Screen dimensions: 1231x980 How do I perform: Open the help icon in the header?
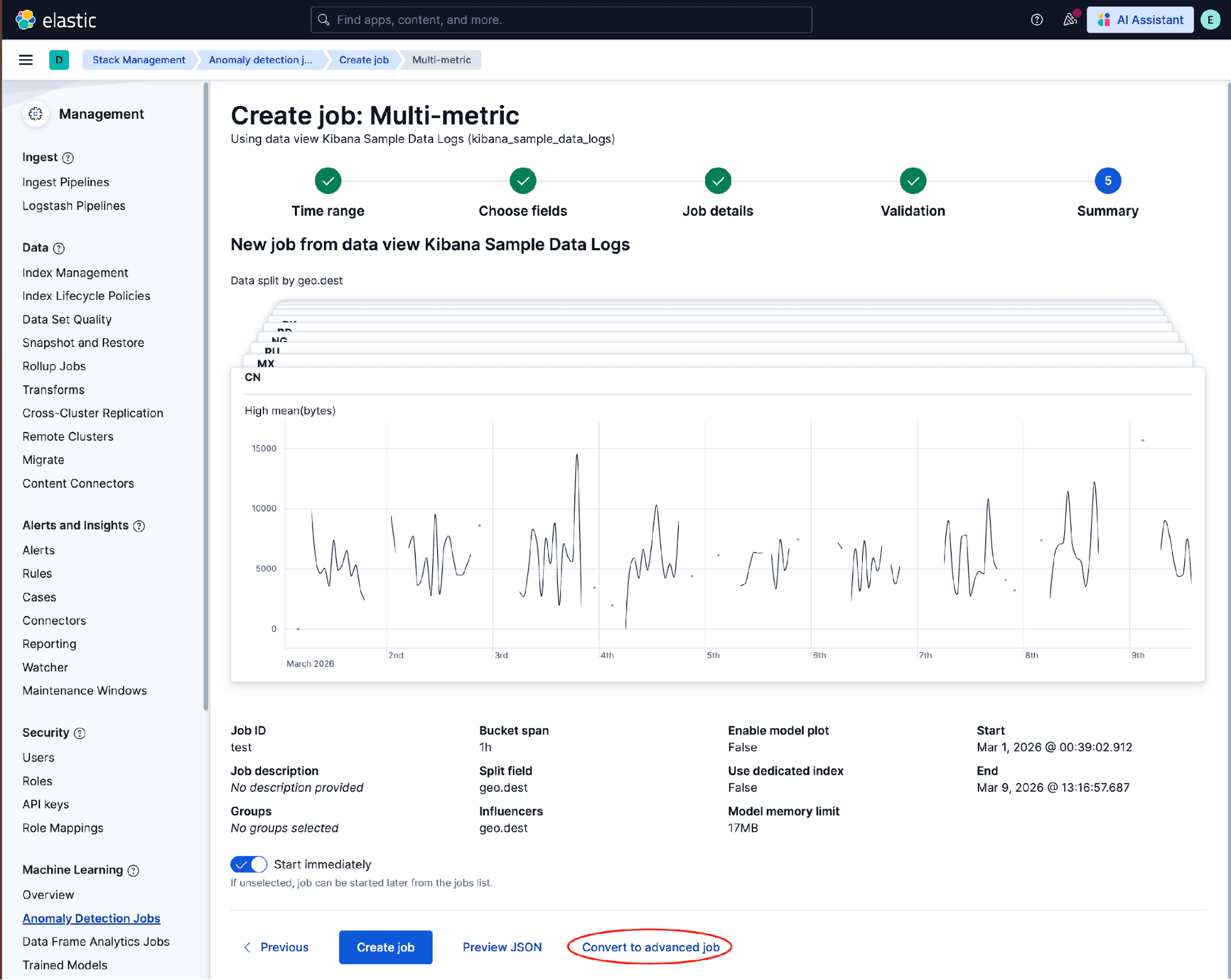pos(1036,19)
